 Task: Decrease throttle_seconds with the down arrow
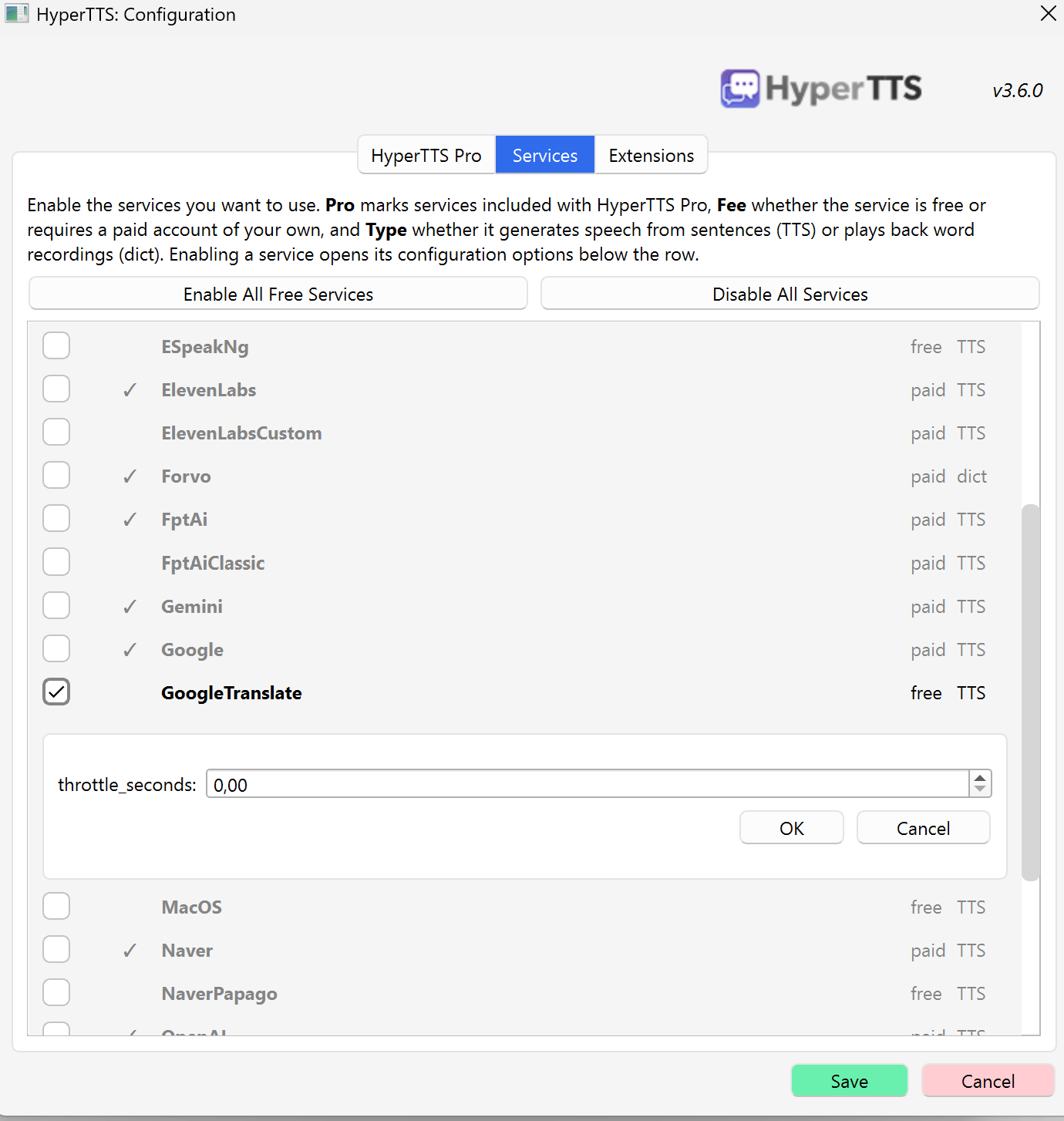(980, 789)
